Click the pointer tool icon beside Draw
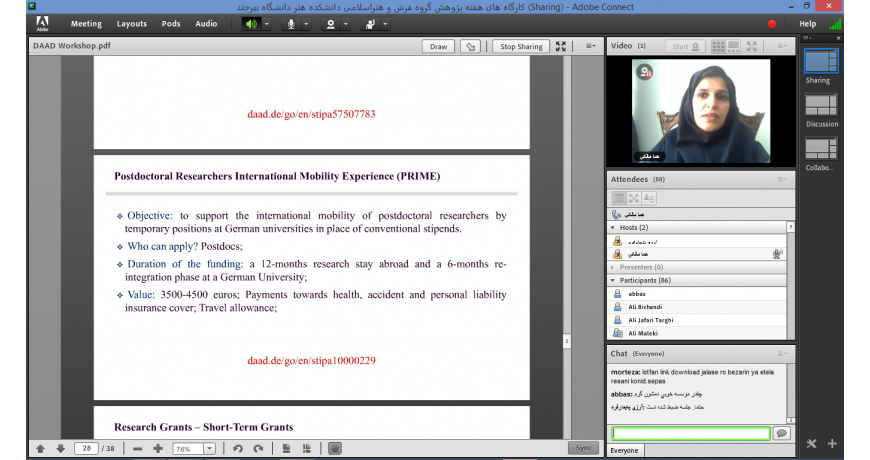Screen dimensions: 870x460 (471, 47)
